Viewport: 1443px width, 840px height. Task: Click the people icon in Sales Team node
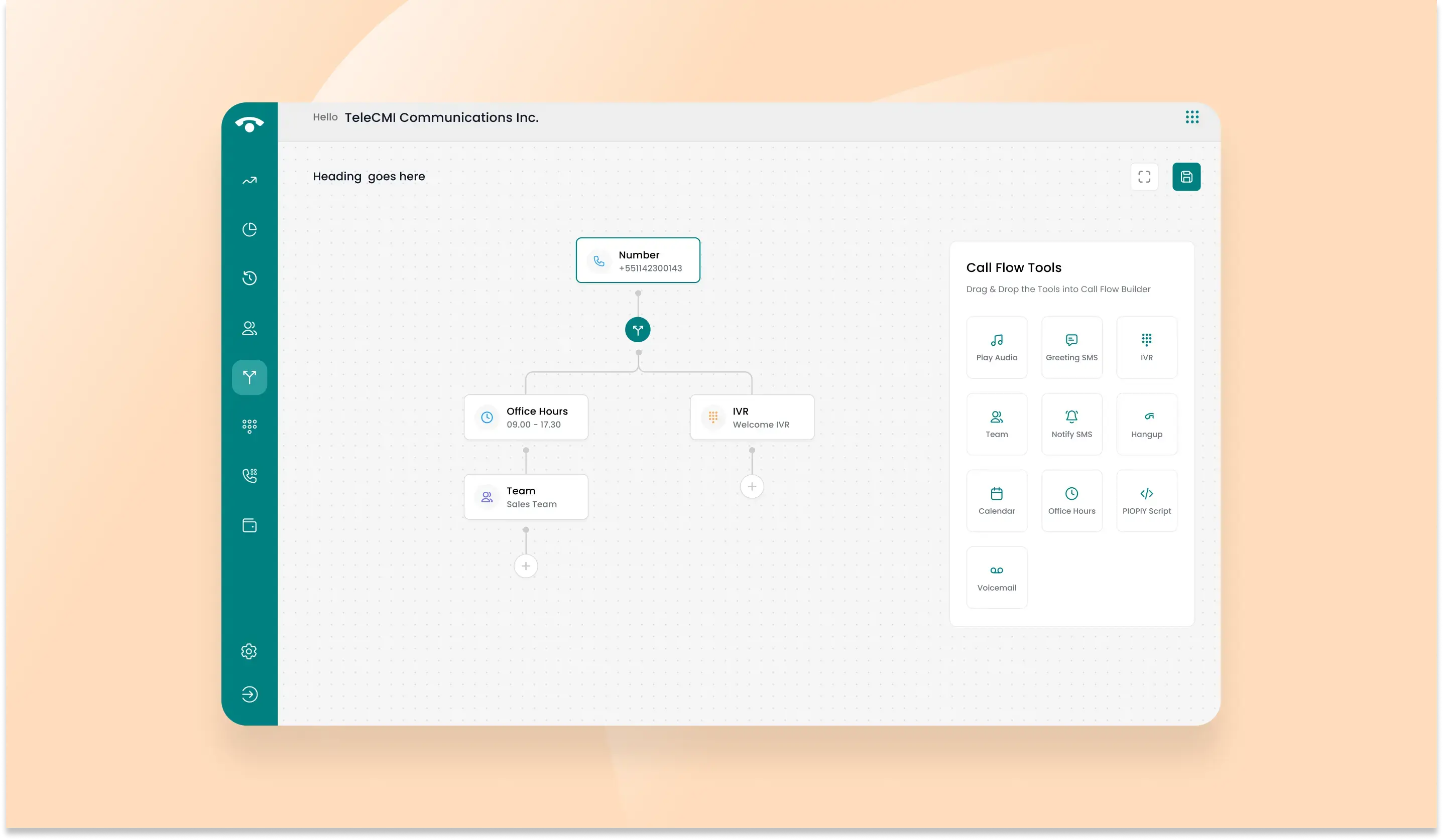click(x=487, y=497)
